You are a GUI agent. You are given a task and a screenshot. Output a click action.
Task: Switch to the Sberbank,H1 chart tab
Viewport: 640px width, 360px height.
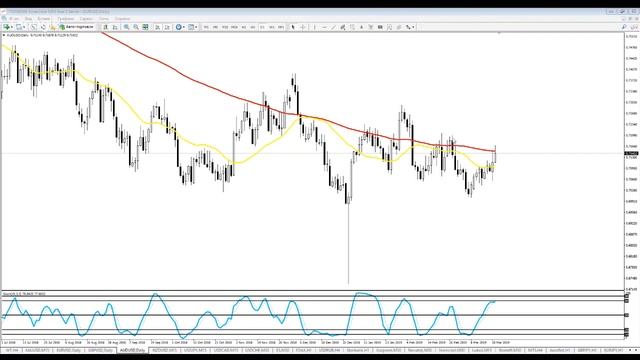click(358, 350)
